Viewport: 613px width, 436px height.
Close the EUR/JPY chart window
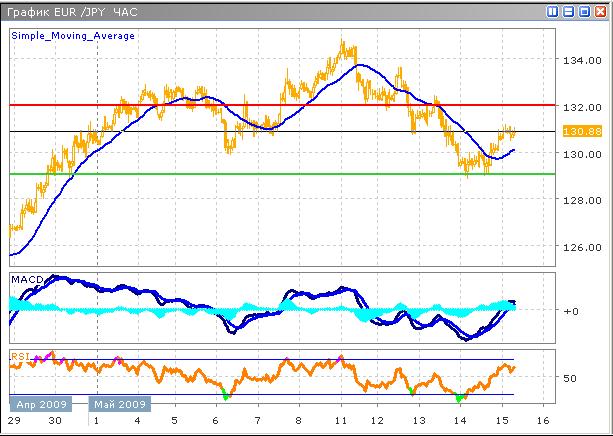pyautogui.click(x=601, y=11)
